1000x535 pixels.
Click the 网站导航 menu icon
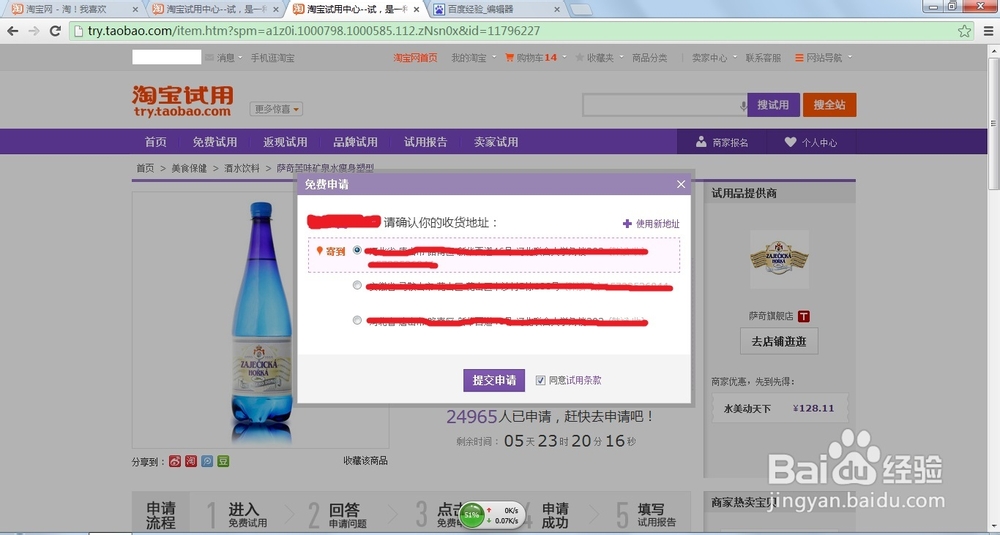coord(798,57)
